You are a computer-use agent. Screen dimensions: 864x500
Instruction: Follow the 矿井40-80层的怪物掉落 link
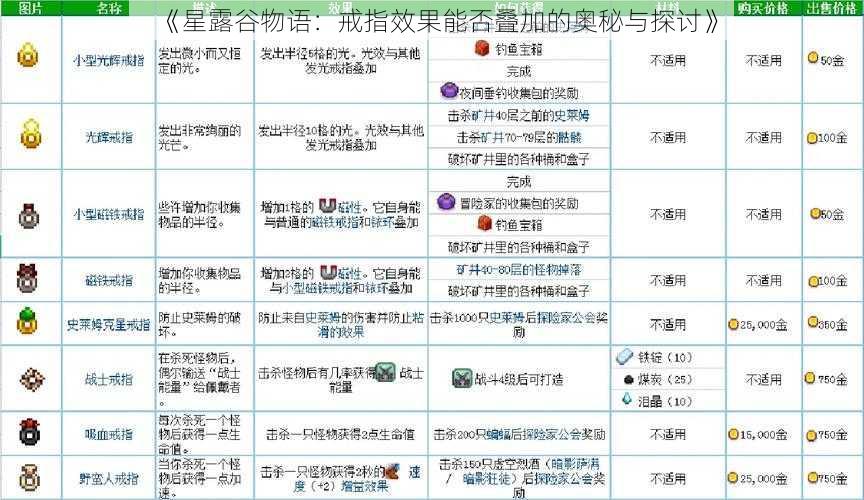(519, 270)
